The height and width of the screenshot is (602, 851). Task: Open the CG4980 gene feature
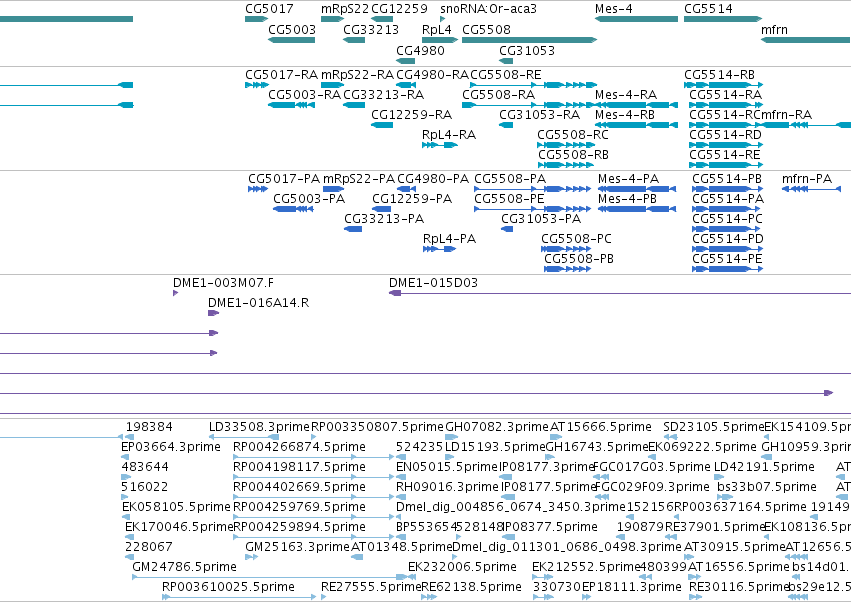click(406, 61)
